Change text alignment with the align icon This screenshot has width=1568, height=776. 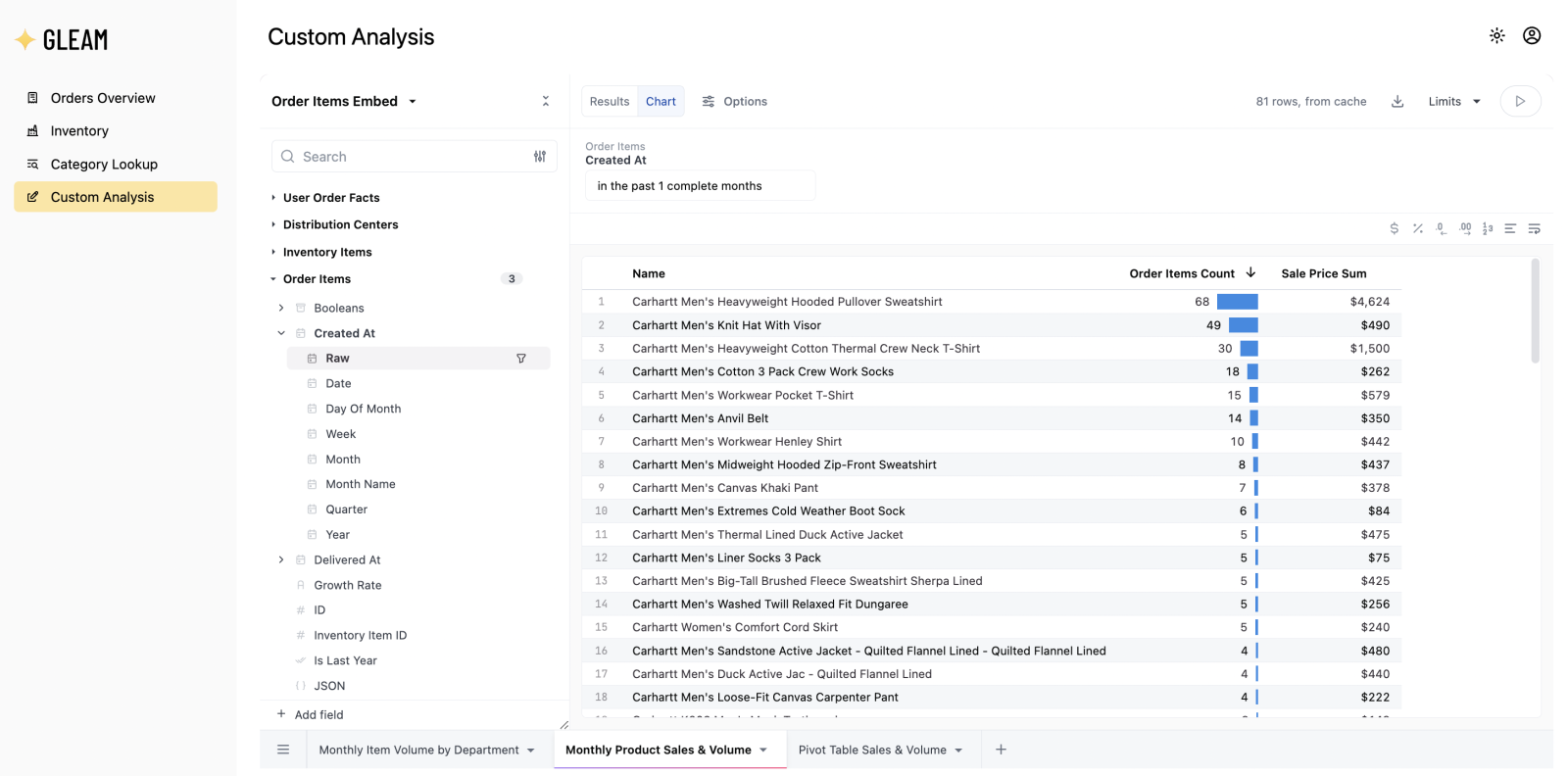1510,228
